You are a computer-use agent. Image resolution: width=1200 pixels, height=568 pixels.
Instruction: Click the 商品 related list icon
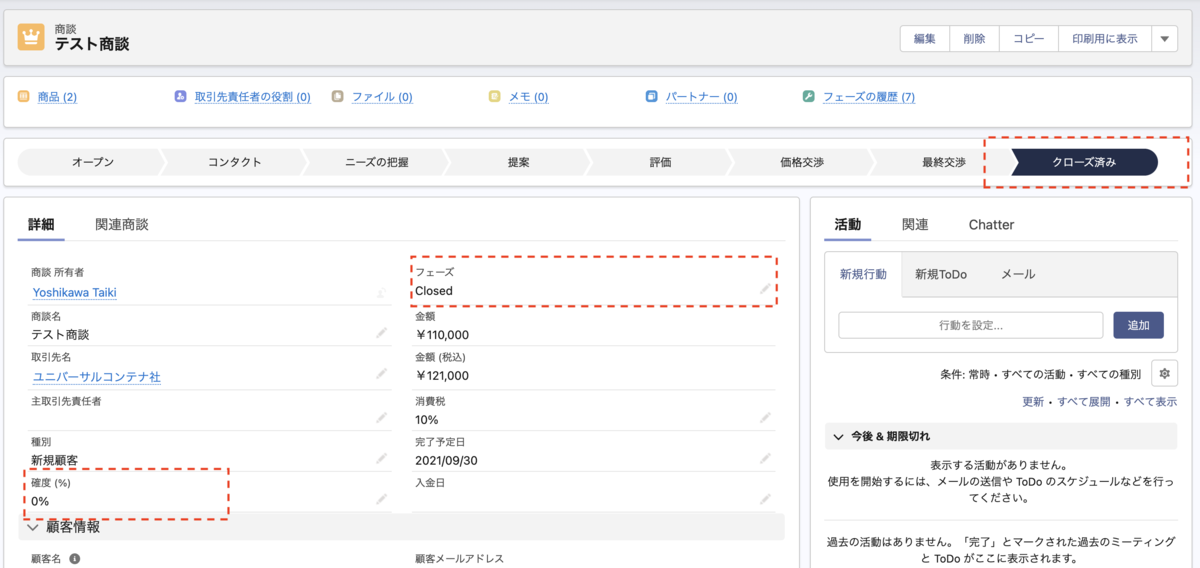pyautogui.click(x=24, y=96)
